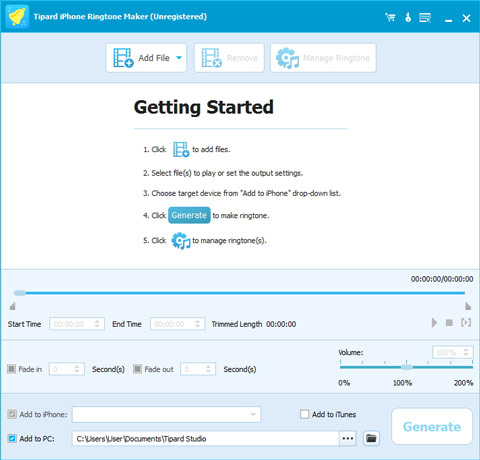480x460 pixels.
Task: Click the play trimmed segment bracket icon
Action: click(x=466, y=322)
